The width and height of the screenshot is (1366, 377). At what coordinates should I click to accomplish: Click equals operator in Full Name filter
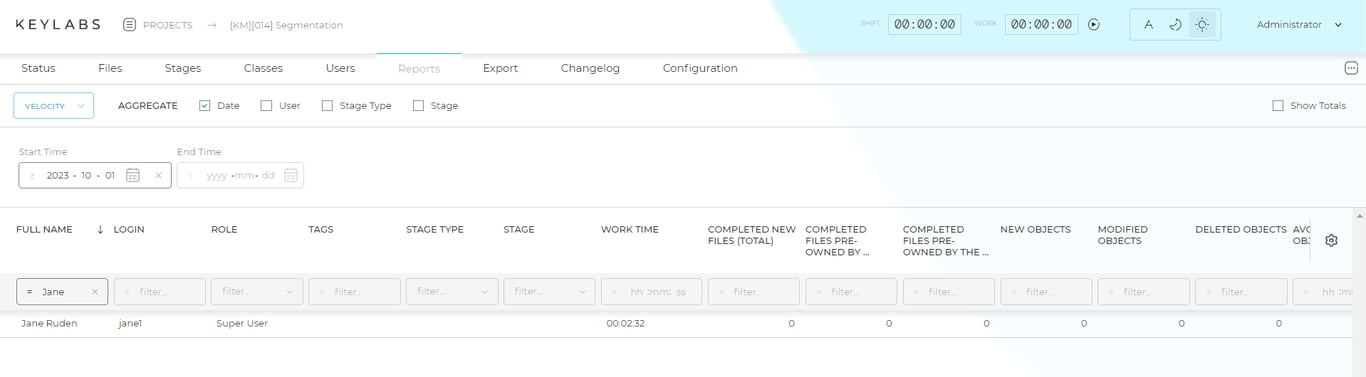pos(29,292)
